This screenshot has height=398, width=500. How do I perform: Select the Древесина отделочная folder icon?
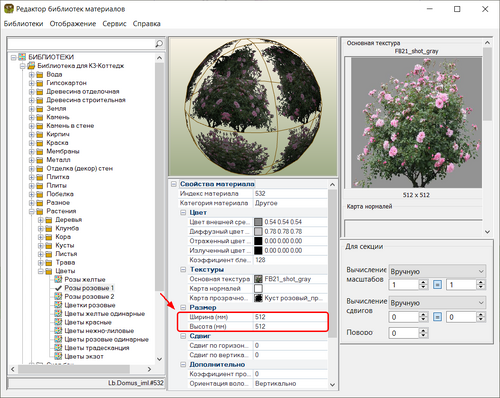[x=40, y=92]
